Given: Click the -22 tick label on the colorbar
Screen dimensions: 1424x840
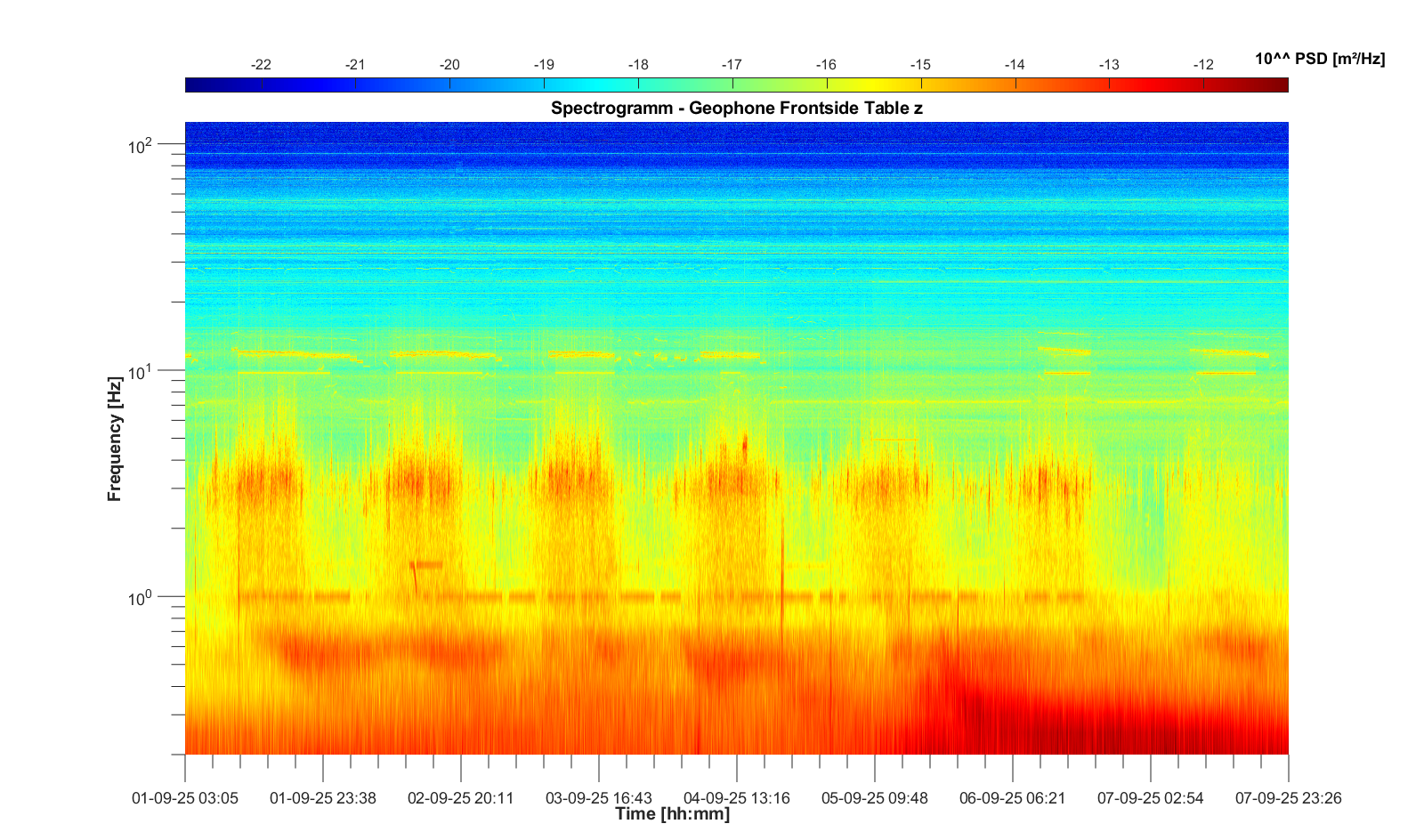Looking at the screenshot, I should coord(261,65).
